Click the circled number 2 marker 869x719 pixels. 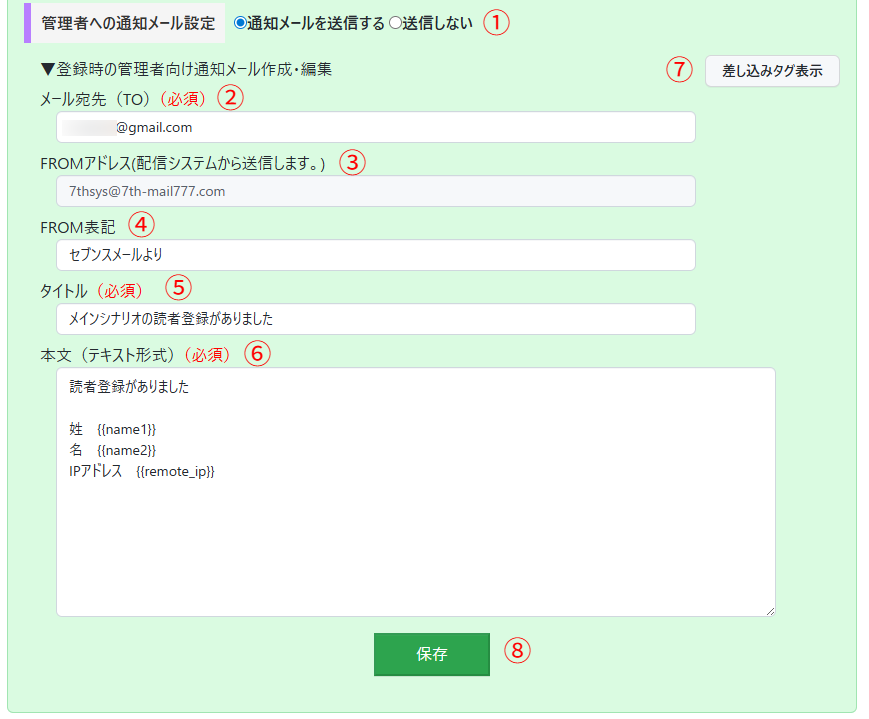click(231, 98)
